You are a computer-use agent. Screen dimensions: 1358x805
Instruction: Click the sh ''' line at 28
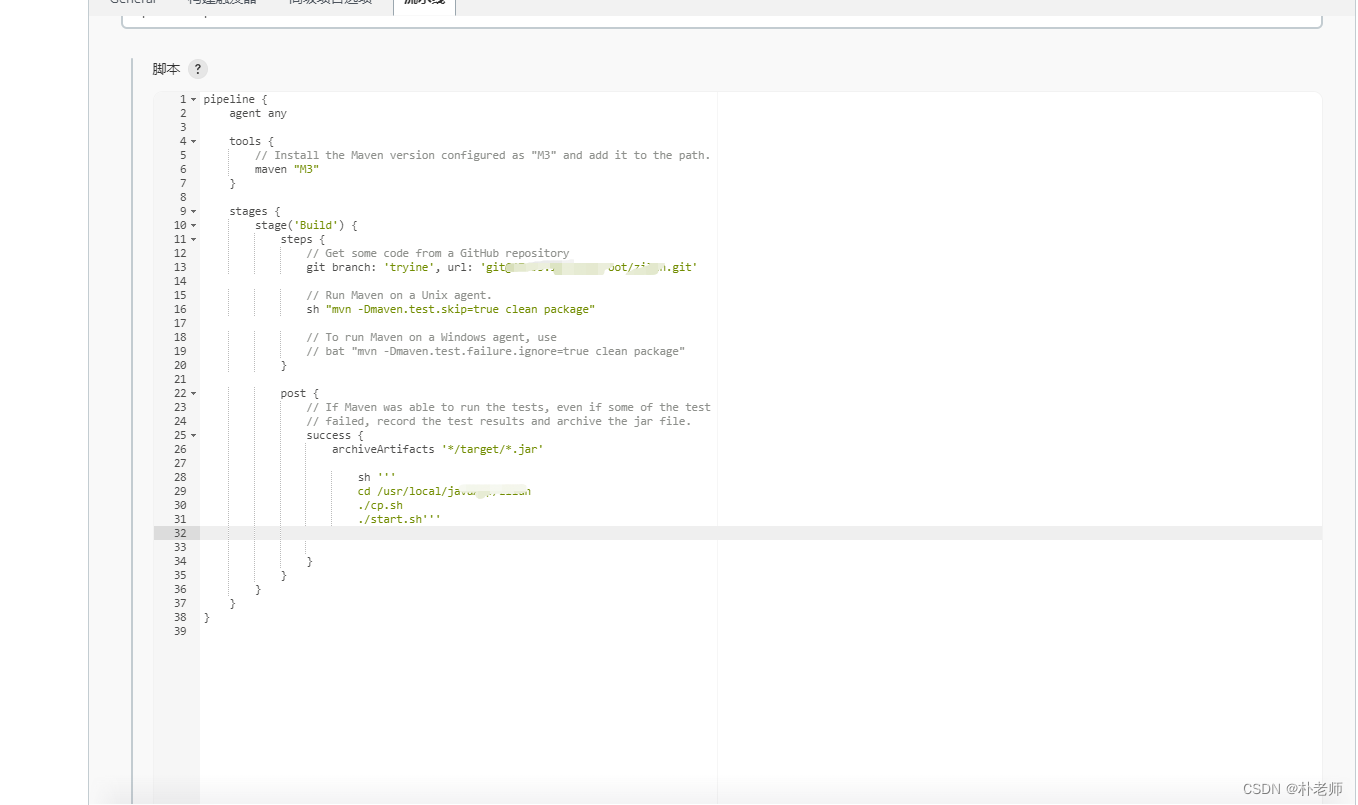pyautogui.click(x=377, y=477)
